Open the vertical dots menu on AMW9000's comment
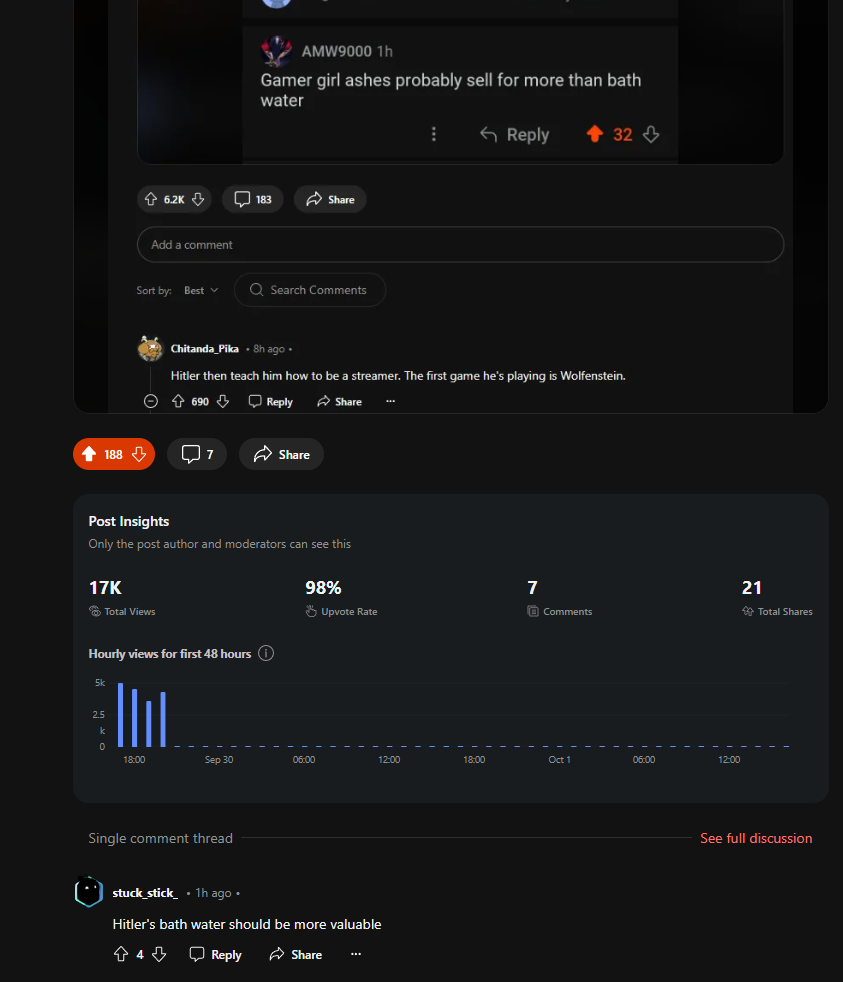 [433, 134]
